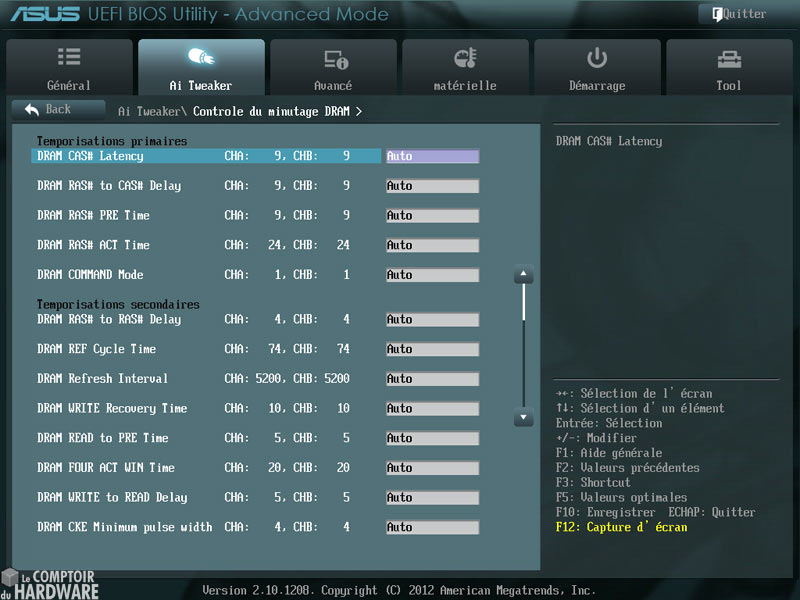The image size is (800, 600).
Task: Click Ai Tweaker in the breadcrumb path
Action: coord(150,111)
